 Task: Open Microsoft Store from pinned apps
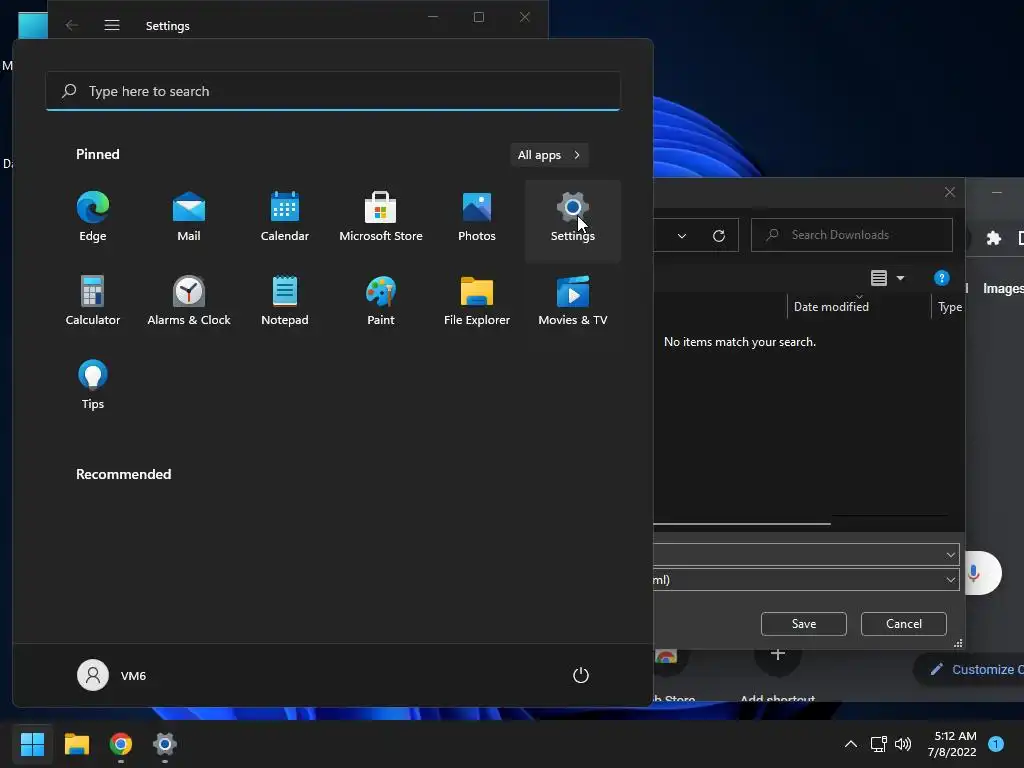point(381,217)
